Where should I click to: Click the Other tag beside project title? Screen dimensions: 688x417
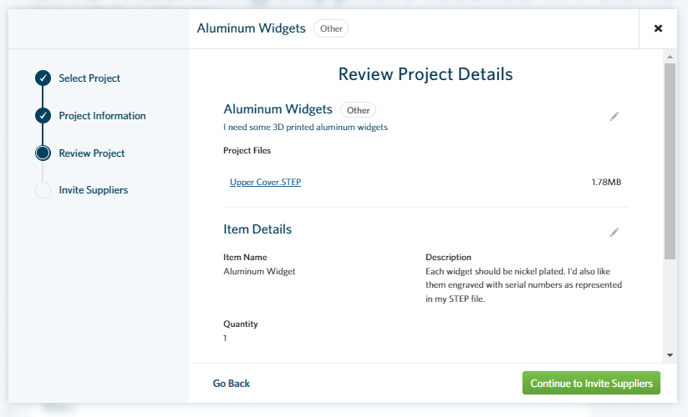coord(358,110)
